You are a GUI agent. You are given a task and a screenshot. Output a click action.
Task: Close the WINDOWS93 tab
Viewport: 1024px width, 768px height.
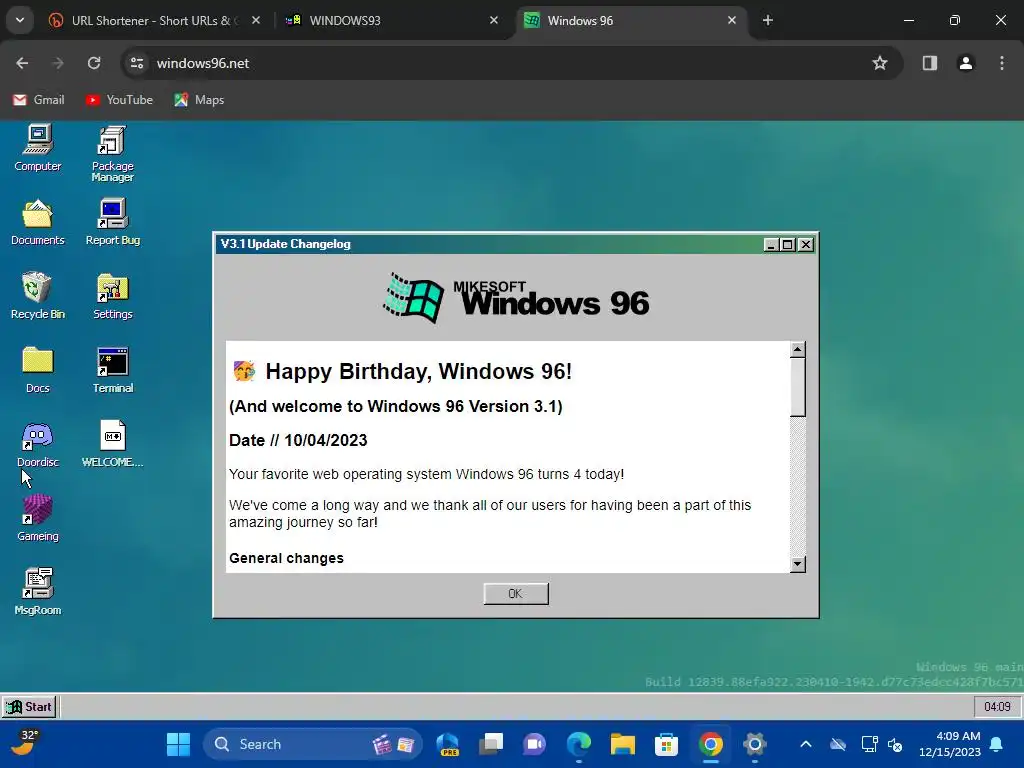click(494, 20)
